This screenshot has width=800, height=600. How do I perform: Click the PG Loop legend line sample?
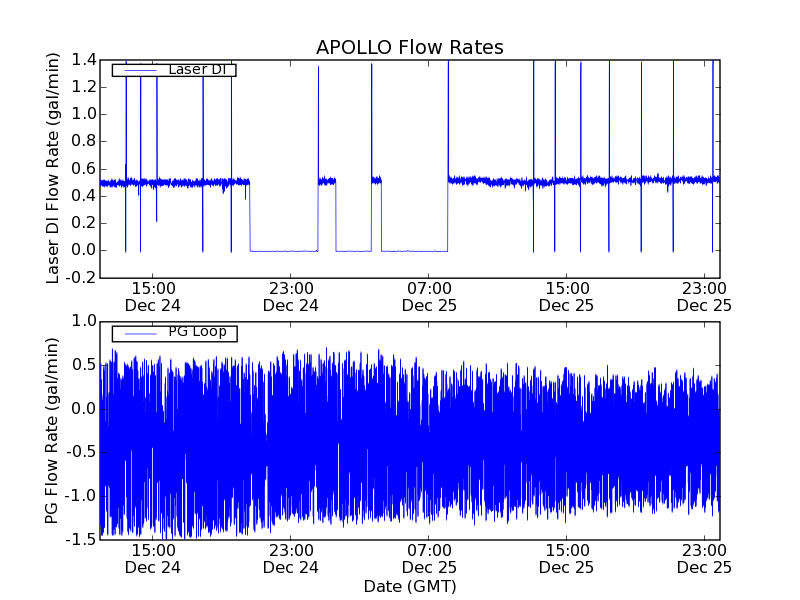(x=140, y=334)
